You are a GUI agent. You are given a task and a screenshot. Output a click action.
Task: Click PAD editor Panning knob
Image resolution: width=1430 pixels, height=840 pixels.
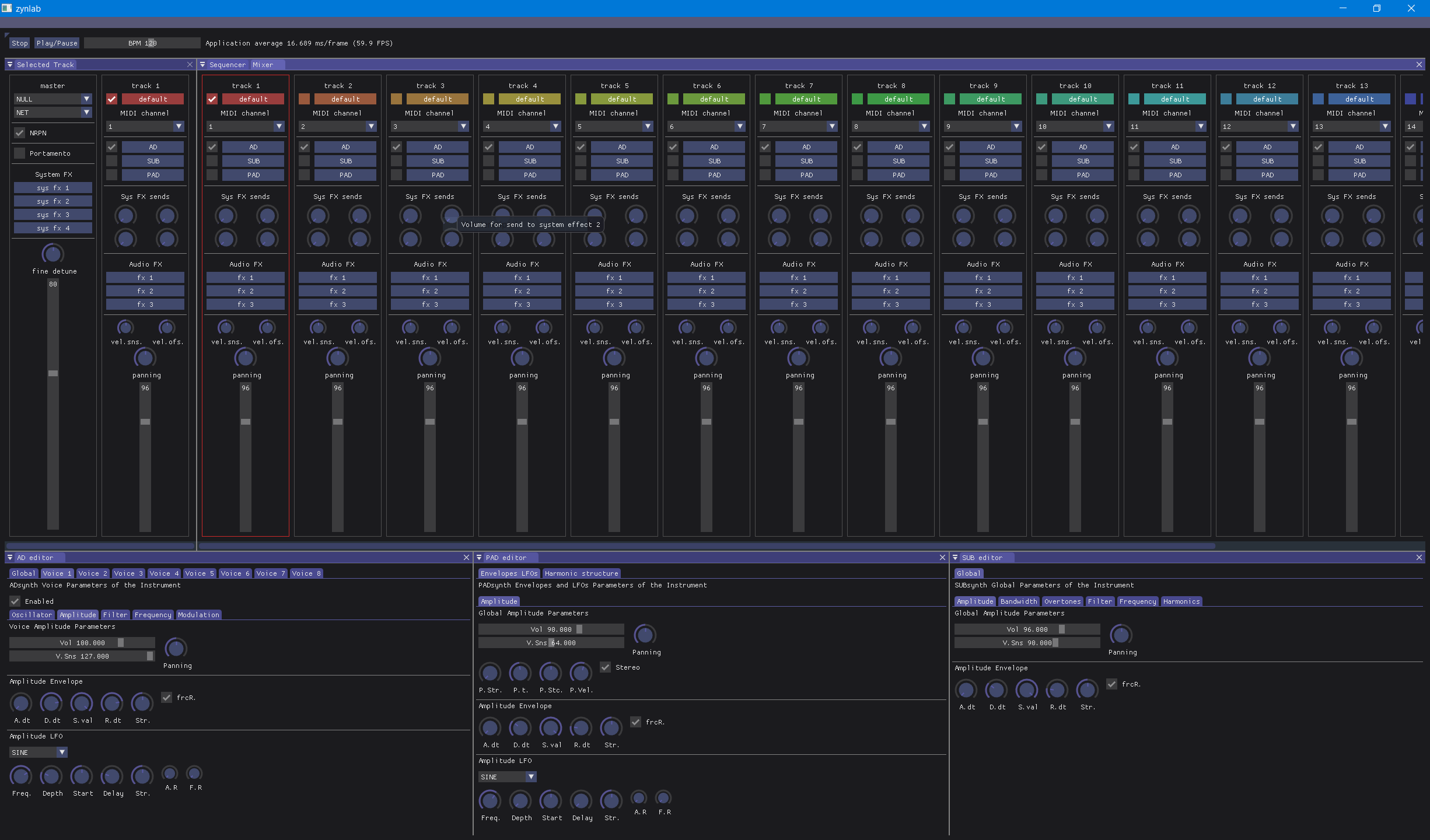click(x=645, y=635)
